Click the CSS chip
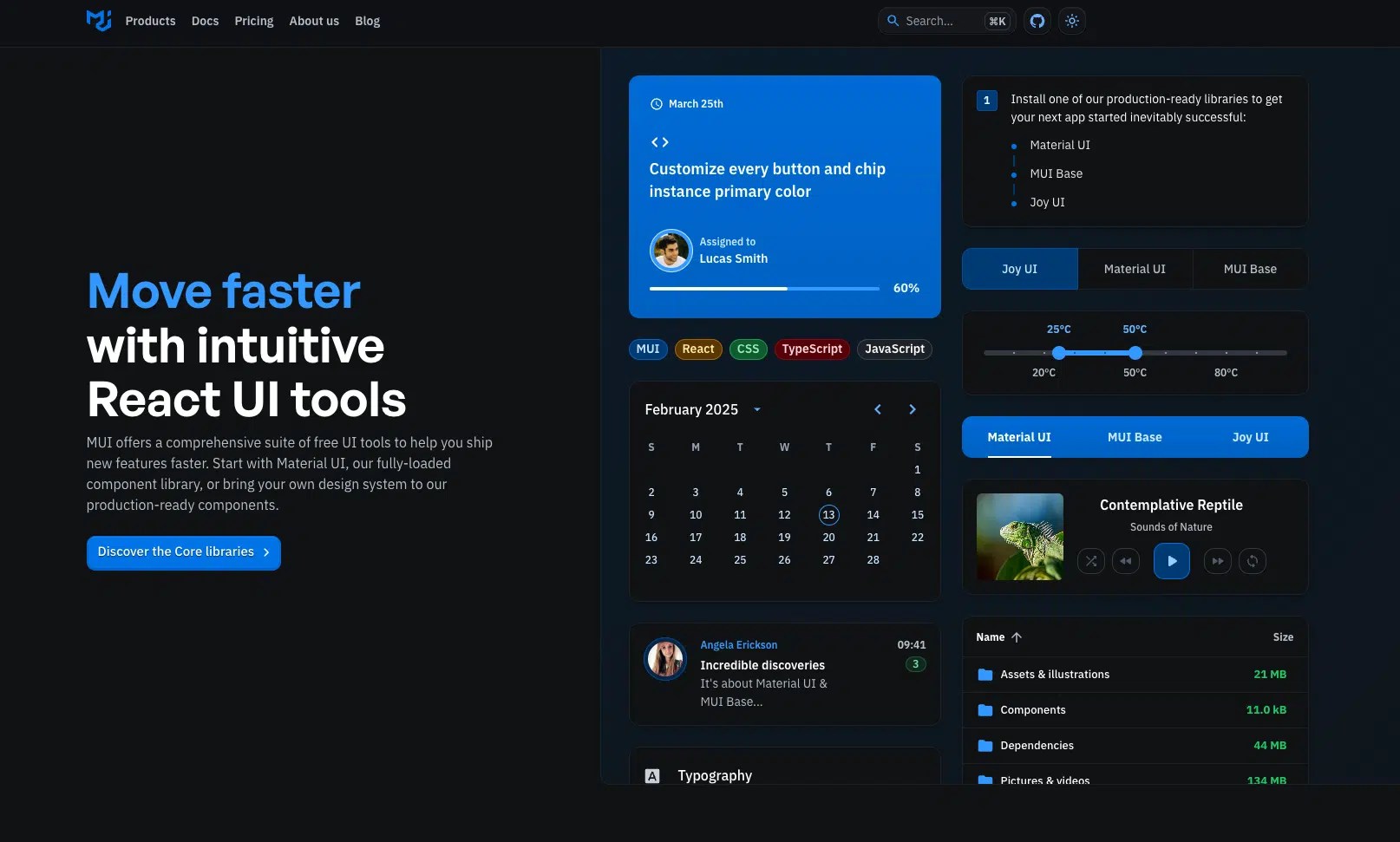The width and height of the screenshot is (1400, 842). (x=749, y=349)
